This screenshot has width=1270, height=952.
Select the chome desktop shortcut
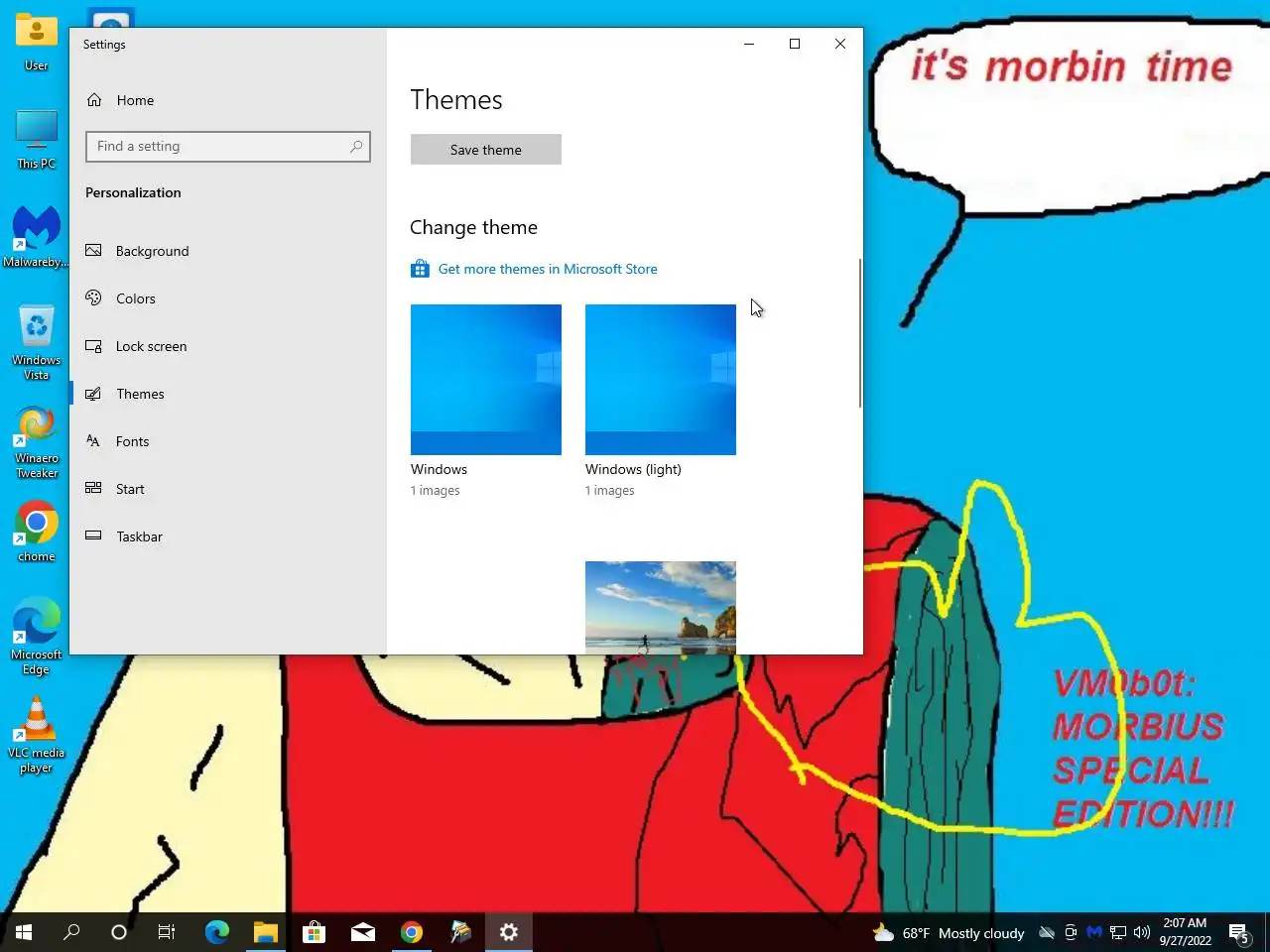(36, 533)
